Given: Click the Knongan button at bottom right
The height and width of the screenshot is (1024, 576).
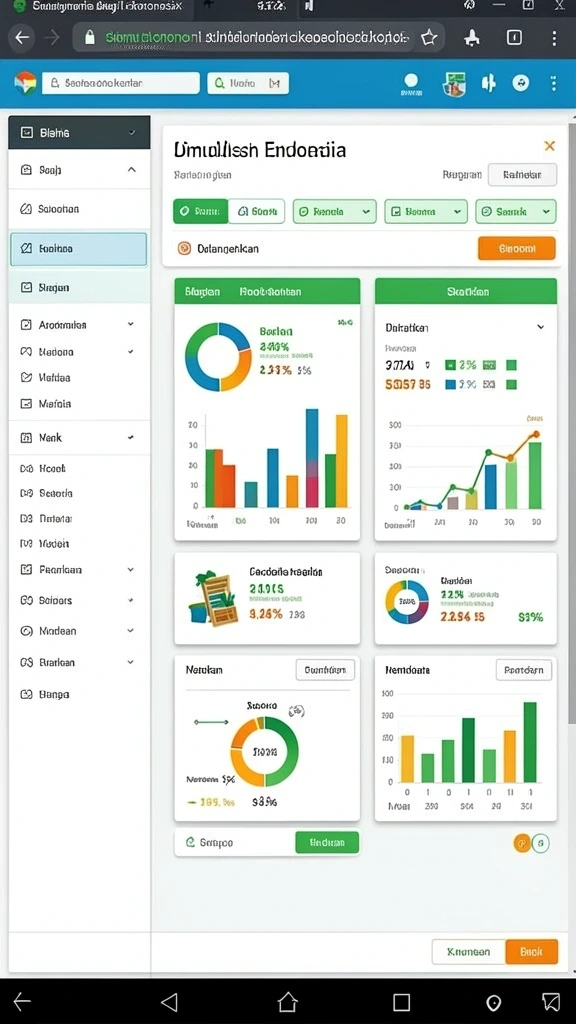Looking at the screenshot, I should click(468, 952).
